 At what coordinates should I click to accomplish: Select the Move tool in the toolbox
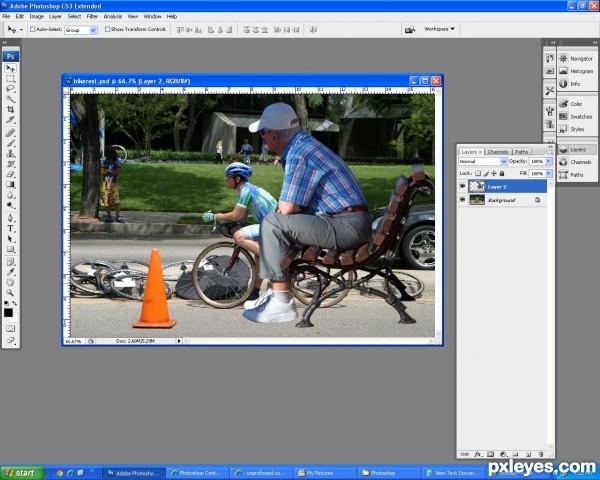point(10,69)
